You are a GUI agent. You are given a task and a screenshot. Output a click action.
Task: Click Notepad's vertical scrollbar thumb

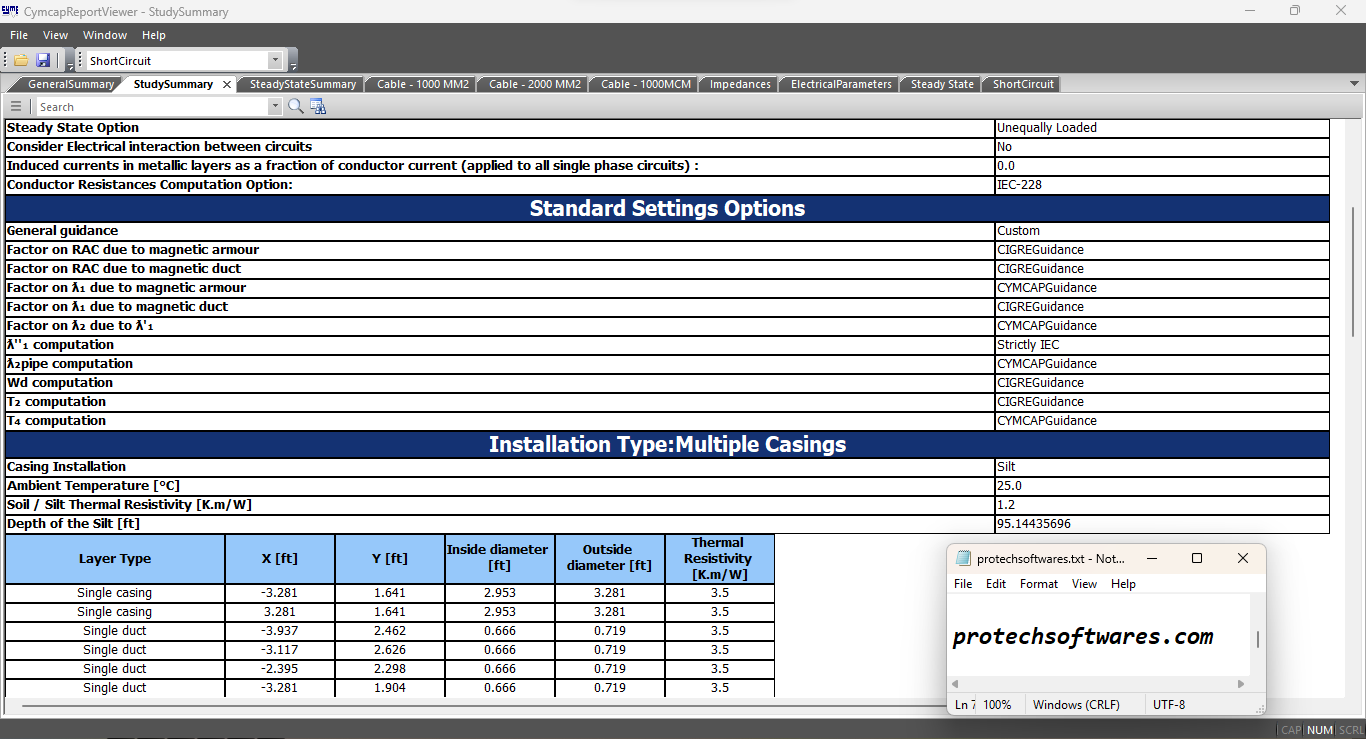click(x=1257, y=639)
